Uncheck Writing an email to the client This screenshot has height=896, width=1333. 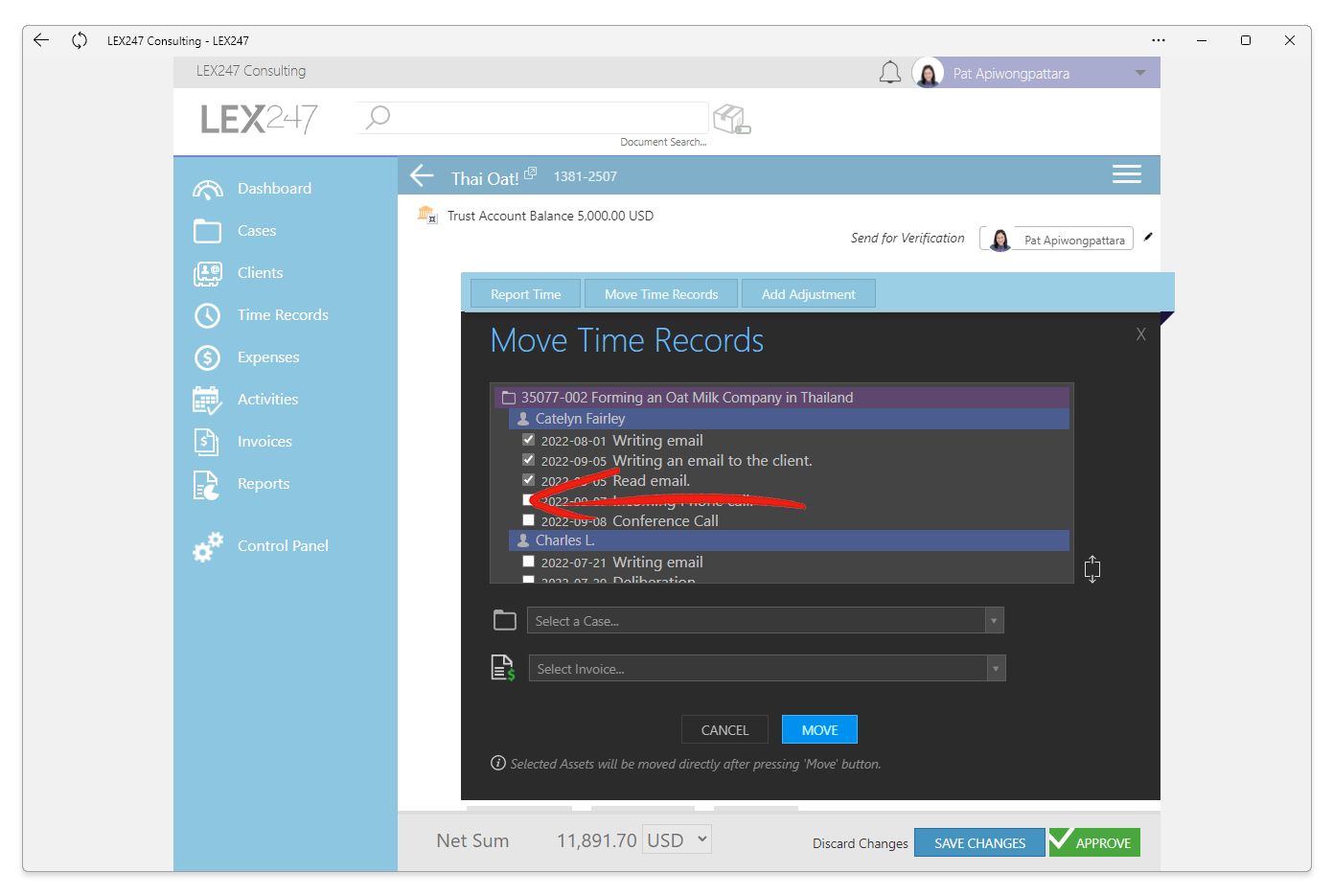tap(528, 460)
